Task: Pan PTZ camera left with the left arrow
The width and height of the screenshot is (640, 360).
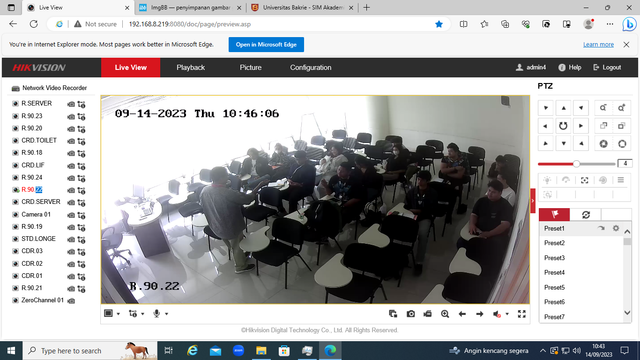Action: tap(546, 126)
